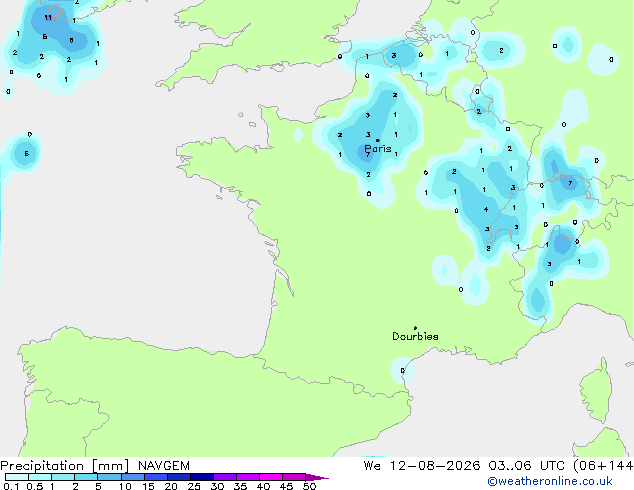Click the Paris location dot marker
The width and height of the screenshot is (634, 490).
tap(378, 140)
